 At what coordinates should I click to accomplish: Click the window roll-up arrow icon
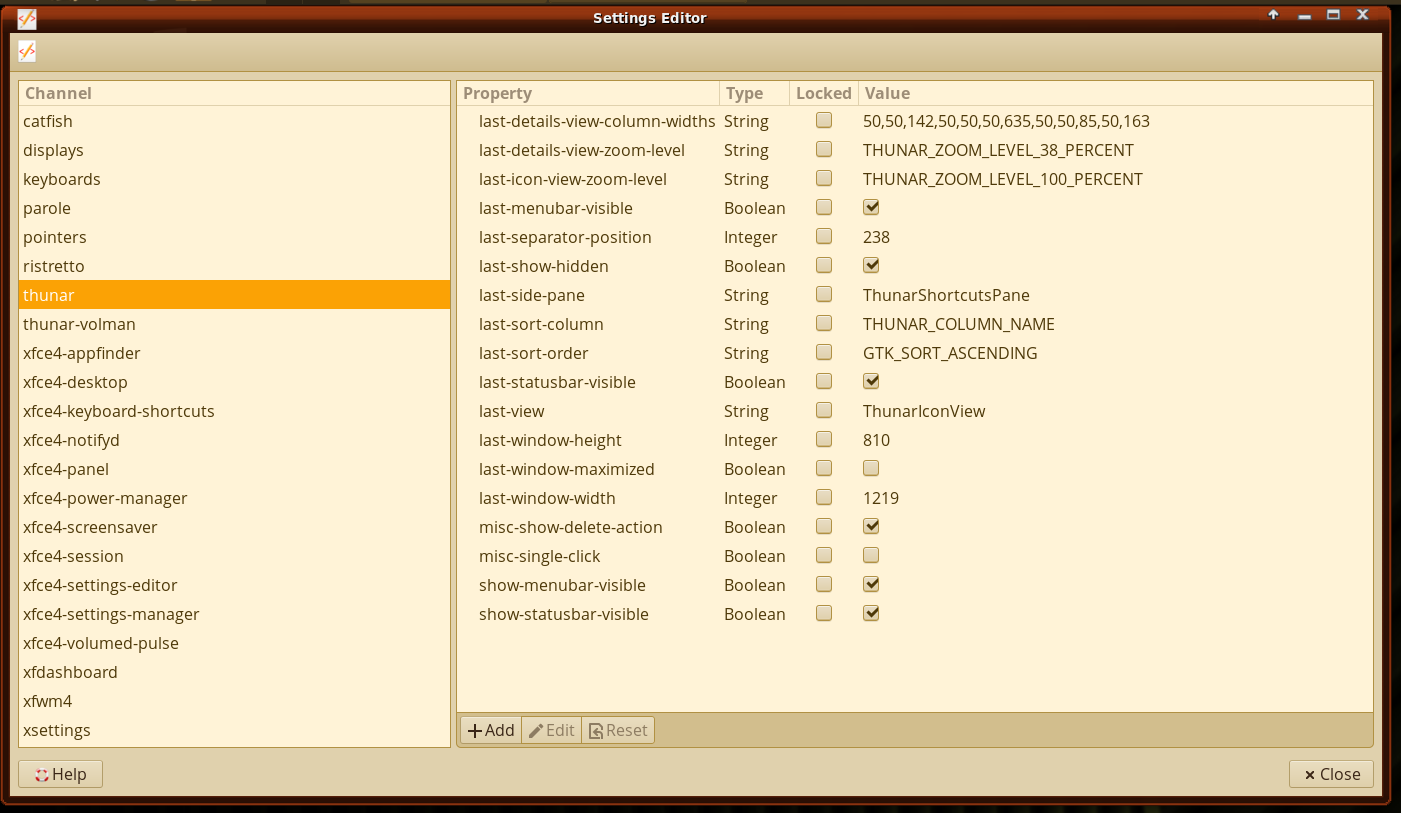[x=1273, y=15]
